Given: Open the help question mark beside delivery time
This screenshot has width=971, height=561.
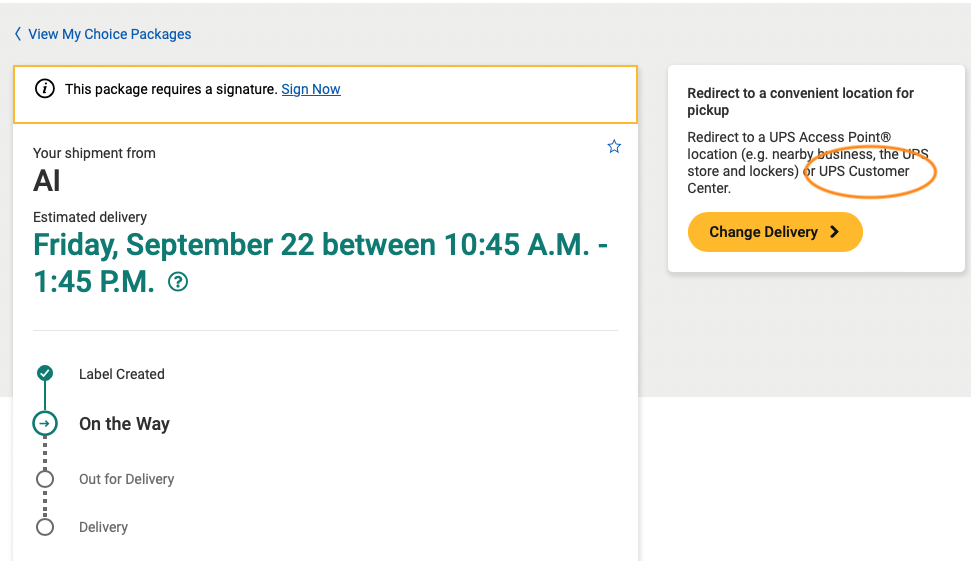Looking at the screenshot, I should click(178, 283).
